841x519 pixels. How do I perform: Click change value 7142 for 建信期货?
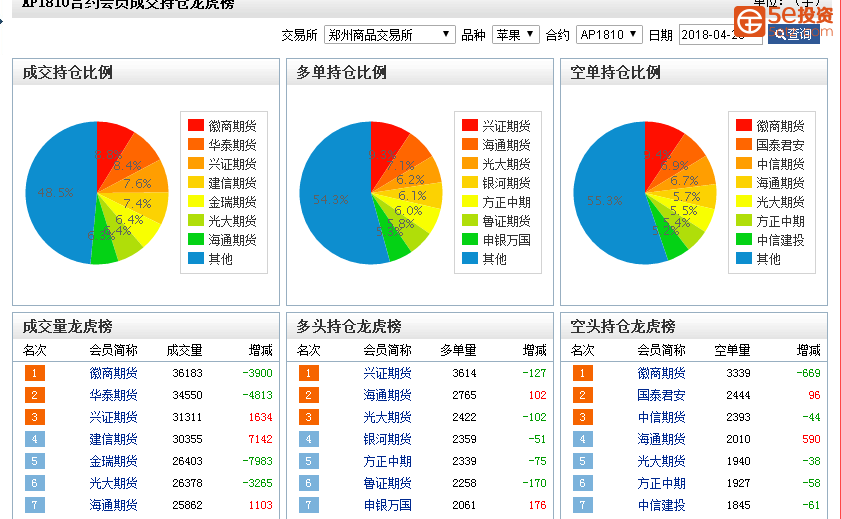coord(260,439)
